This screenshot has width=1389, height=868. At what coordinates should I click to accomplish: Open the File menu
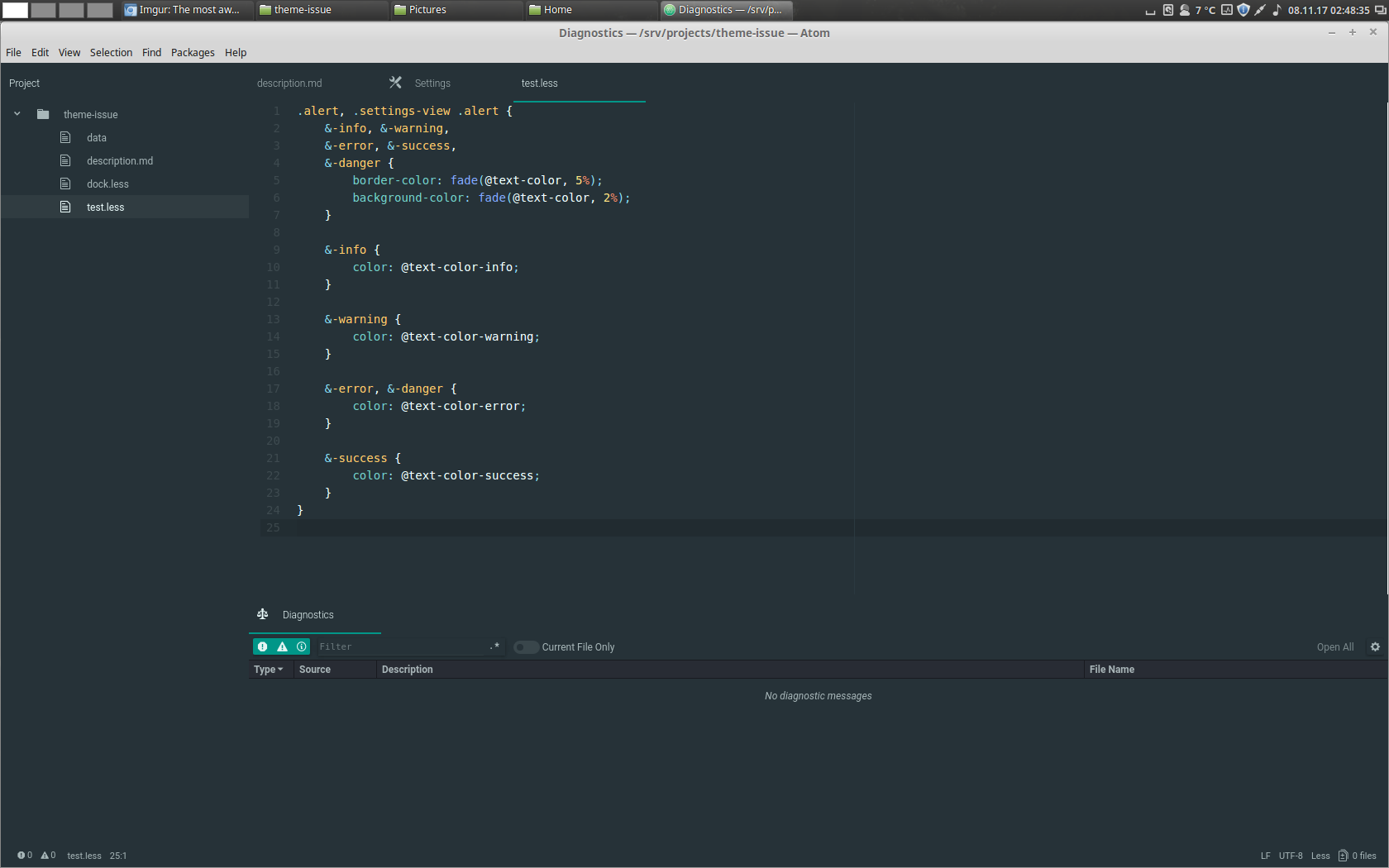coord(13,53)
